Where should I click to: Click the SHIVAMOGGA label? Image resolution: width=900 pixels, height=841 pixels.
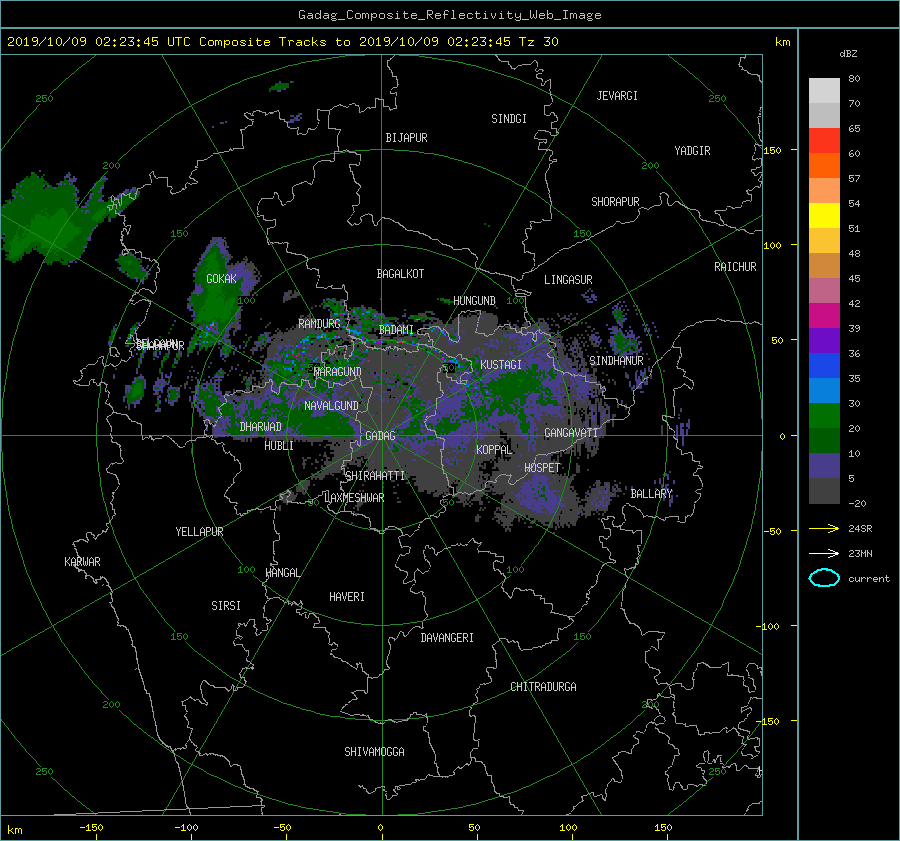click(374, 752)
